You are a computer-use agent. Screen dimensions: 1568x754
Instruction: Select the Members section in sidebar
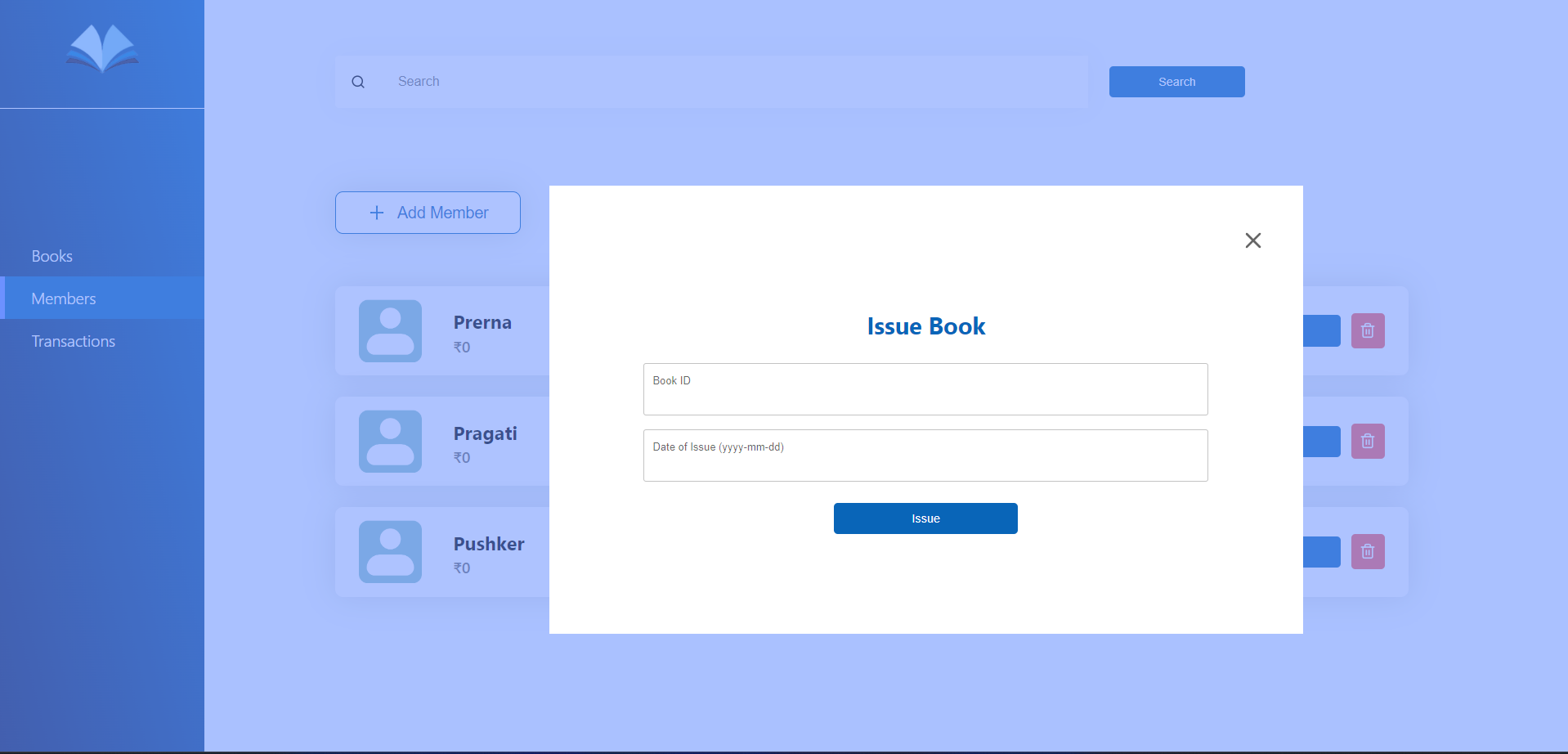[x=64, y=298]
